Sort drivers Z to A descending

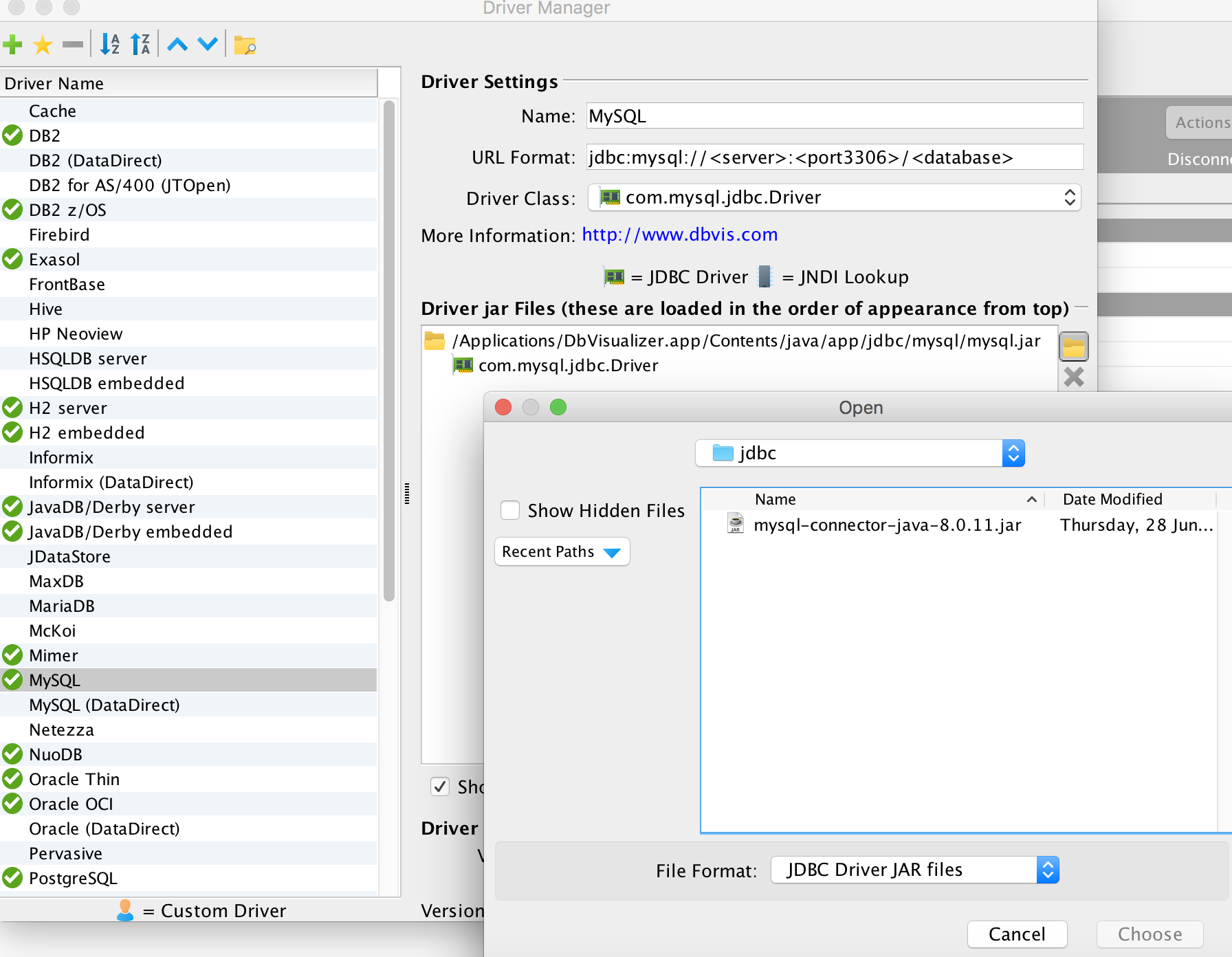click(140, 45)
